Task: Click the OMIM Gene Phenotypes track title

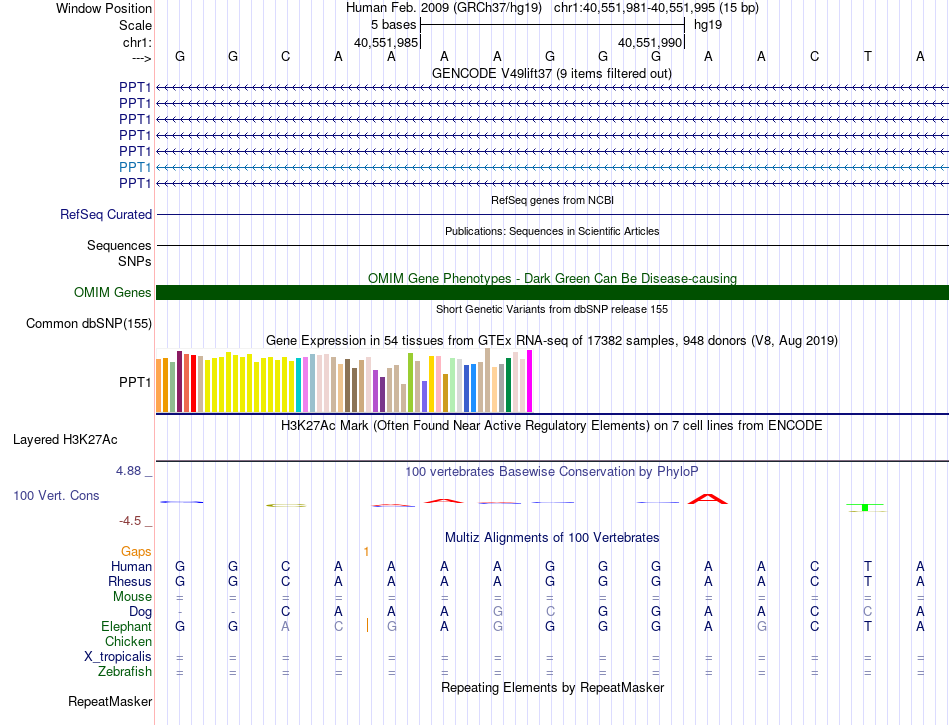Action: pos(552,278)
